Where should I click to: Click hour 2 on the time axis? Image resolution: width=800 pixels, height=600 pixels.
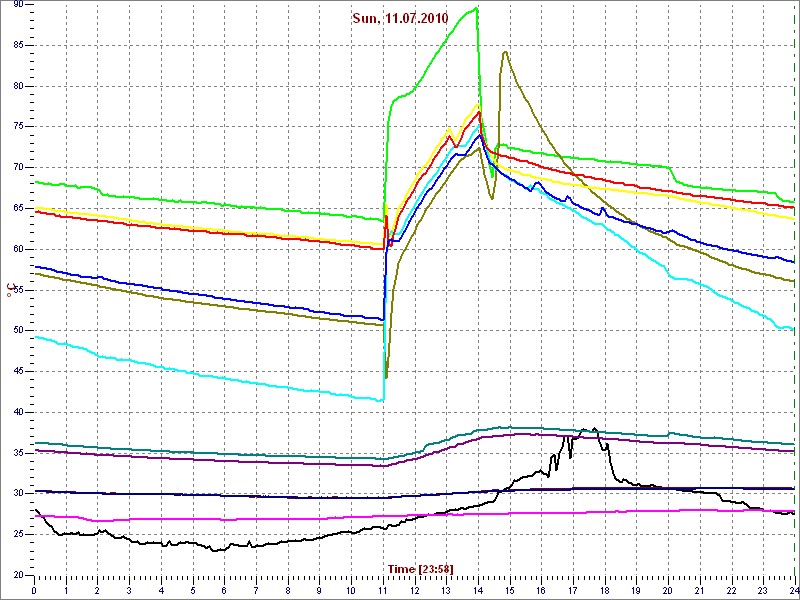pos(97,590)
